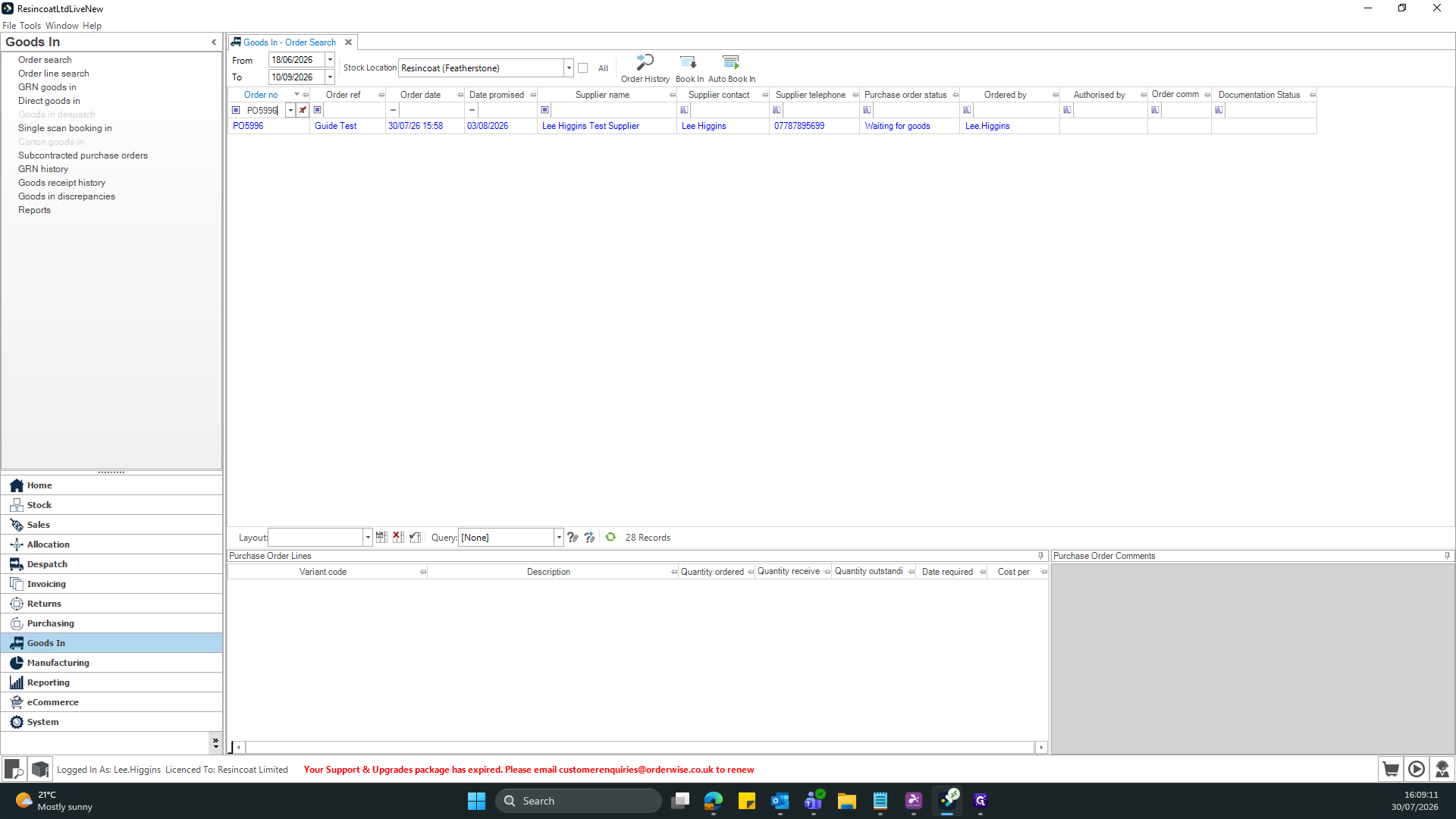Click the Auto Book In icon

[732, 68]
